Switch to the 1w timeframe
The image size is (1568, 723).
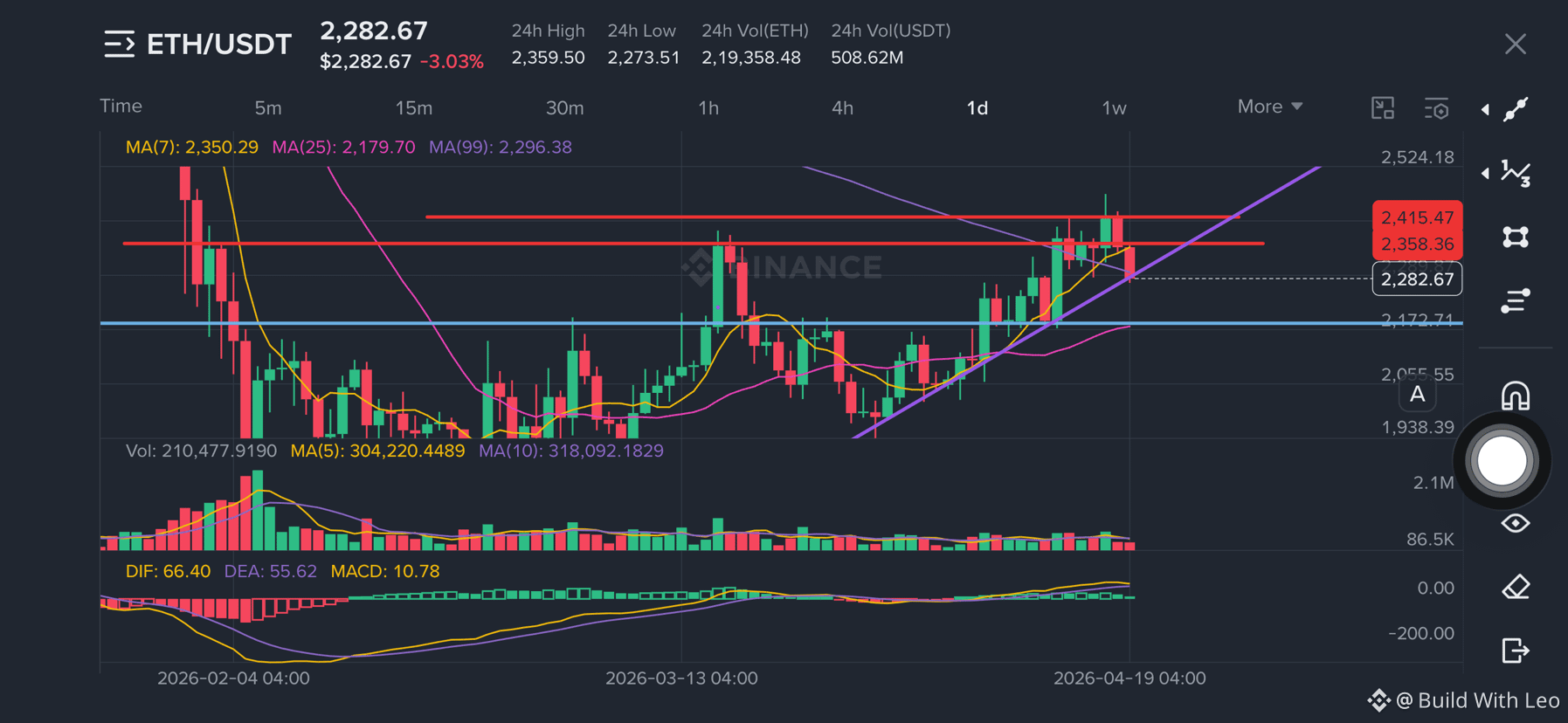[1114, 108]
